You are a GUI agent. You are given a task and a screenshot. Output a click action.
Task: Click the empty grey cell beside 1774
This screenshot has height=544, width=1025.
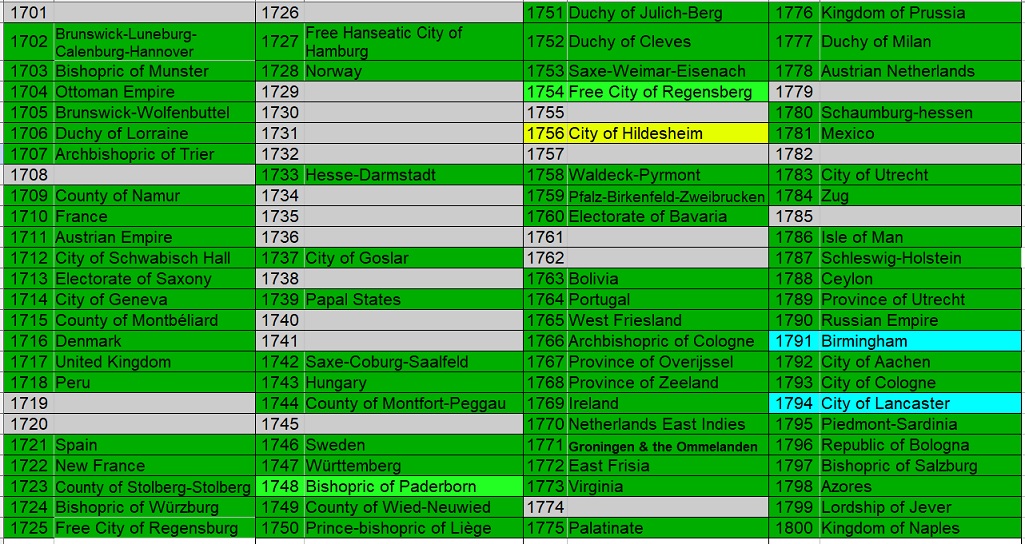pos(667,507)
